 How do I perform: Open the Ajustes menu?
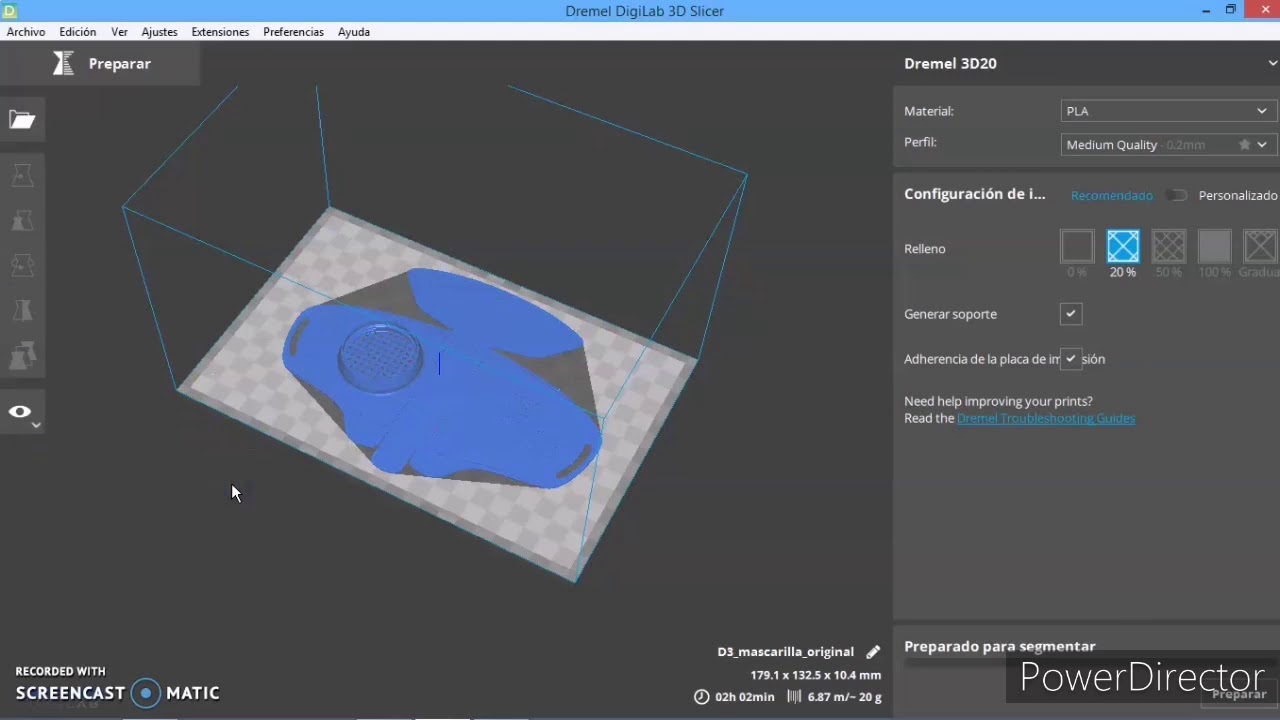[x=159, y=32]
